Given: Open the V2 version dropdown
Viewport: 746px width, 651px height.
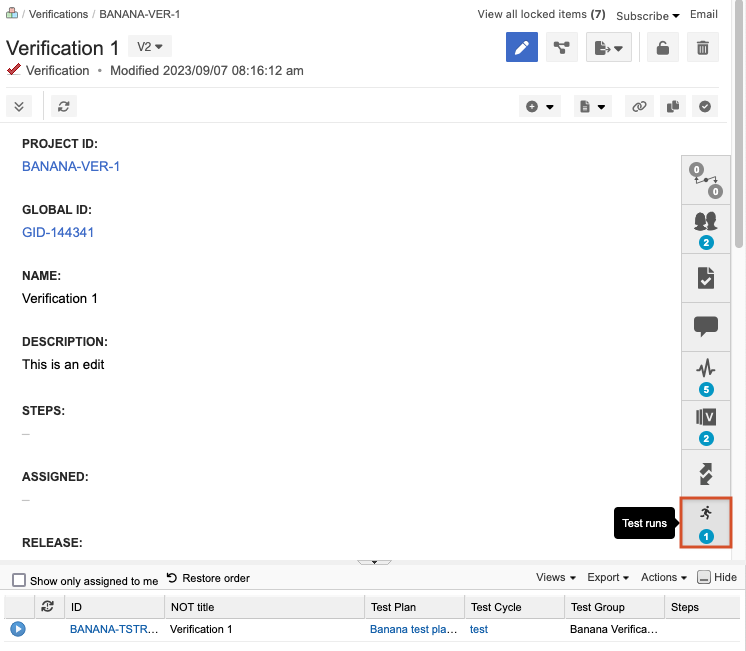Looking at the screenshot, I should (x=150, y=47).
